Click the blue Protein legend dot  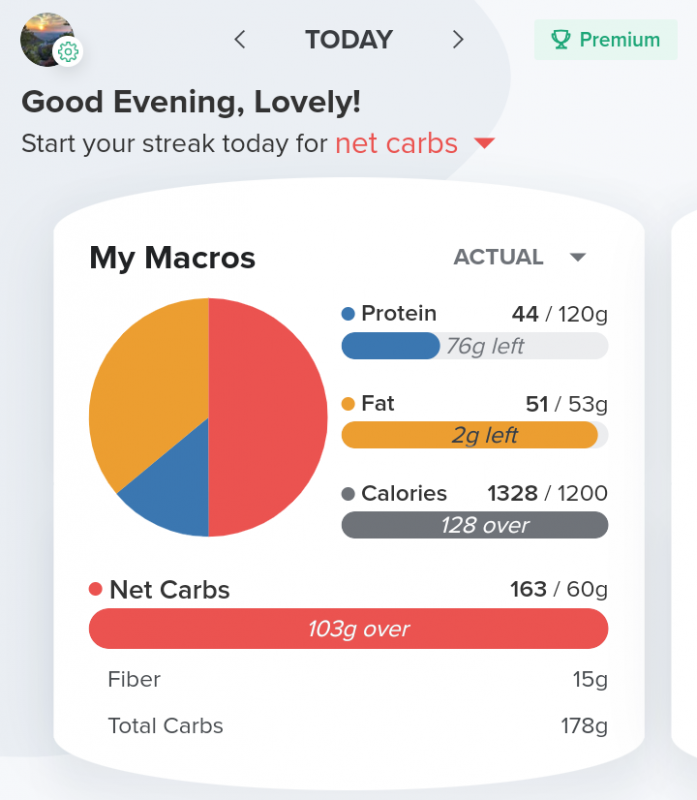click(348, 314)
